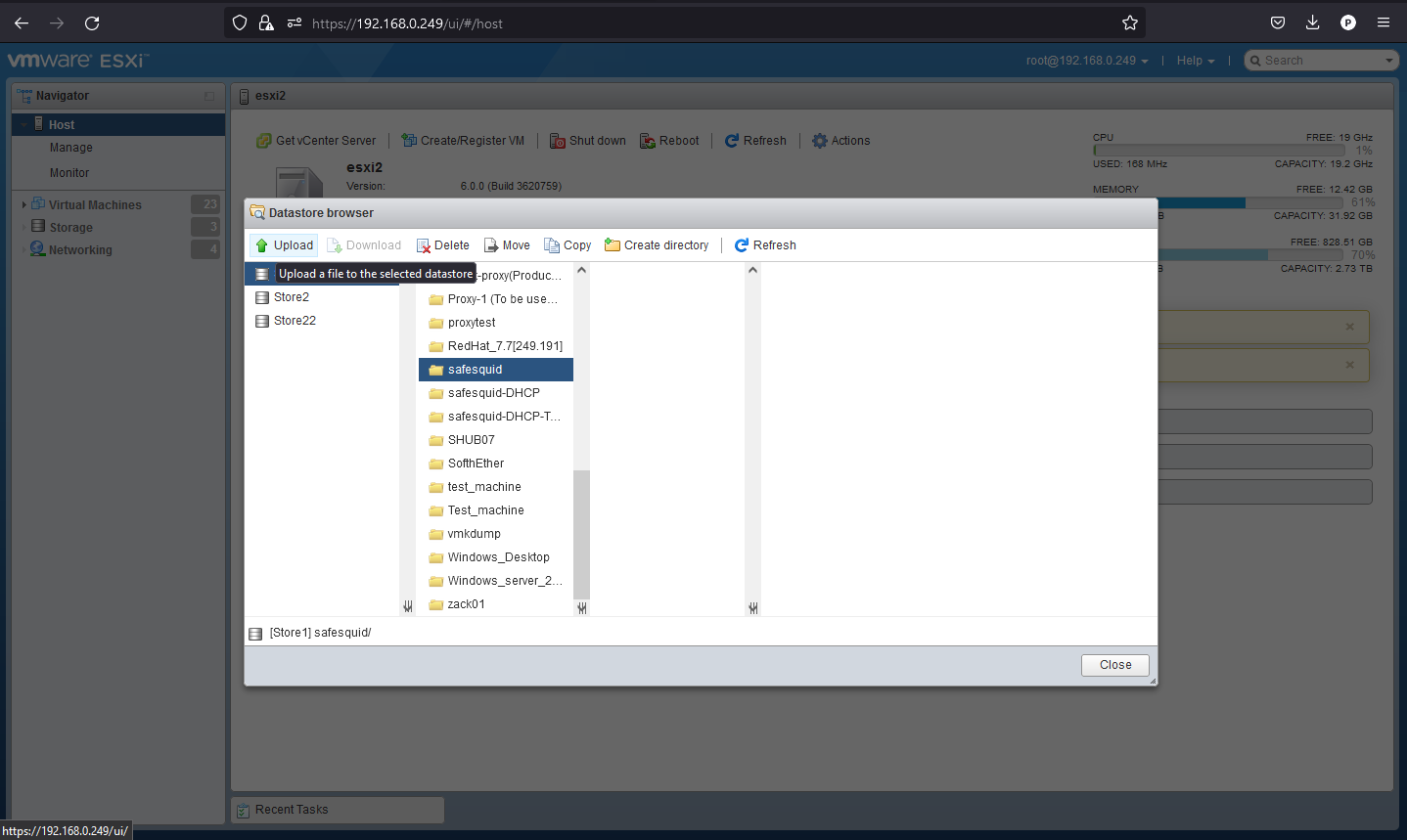Open the vmkdump folder
The width and height of the screenshot is (1407, 840).
click(496, 534)
